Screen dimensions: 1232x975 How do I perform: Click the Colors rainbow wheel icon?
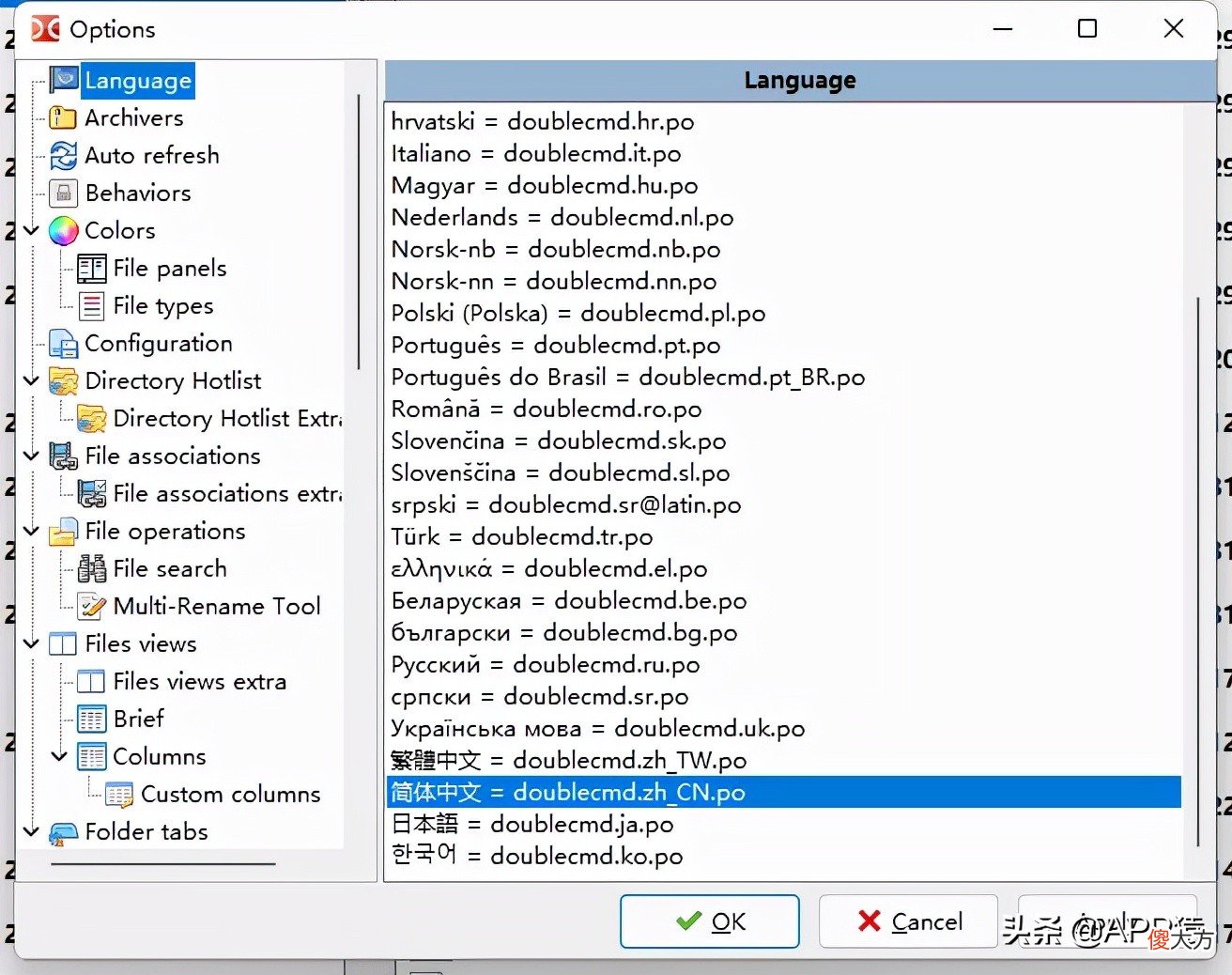click(63, 230)
